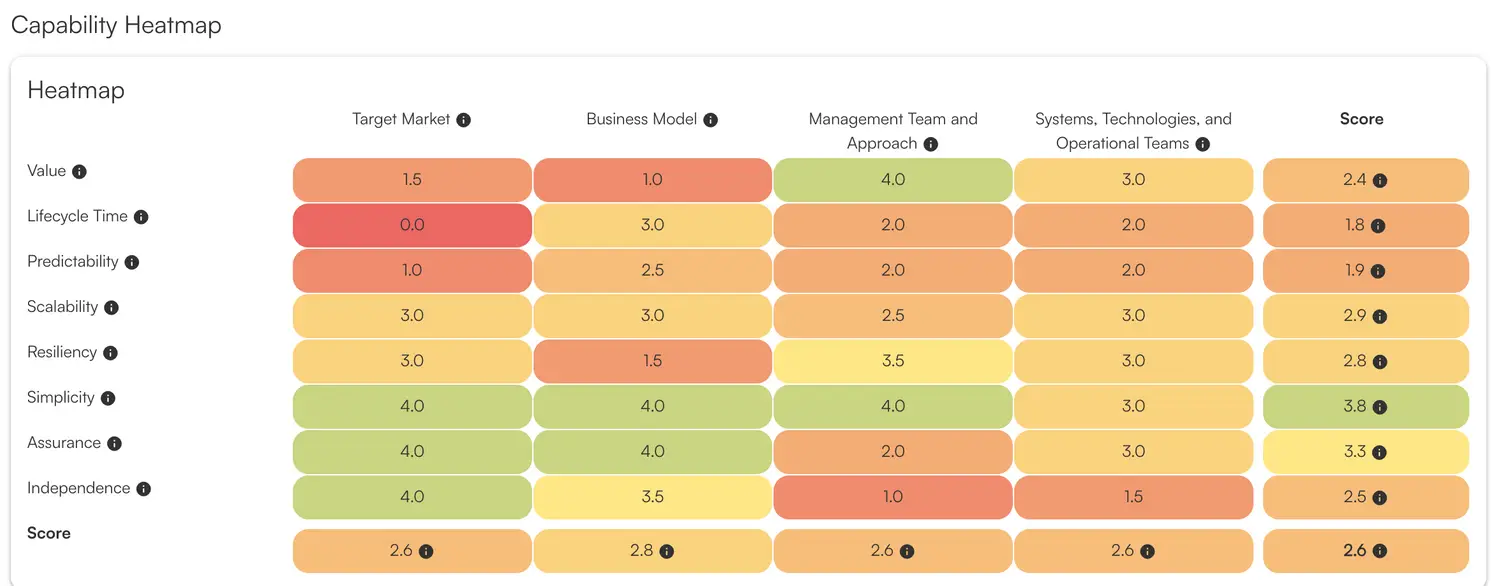Open the Assurance info icon
The width and height of the screenshot is (1500, 586).
pyautogui.click(x=115, y=444)
